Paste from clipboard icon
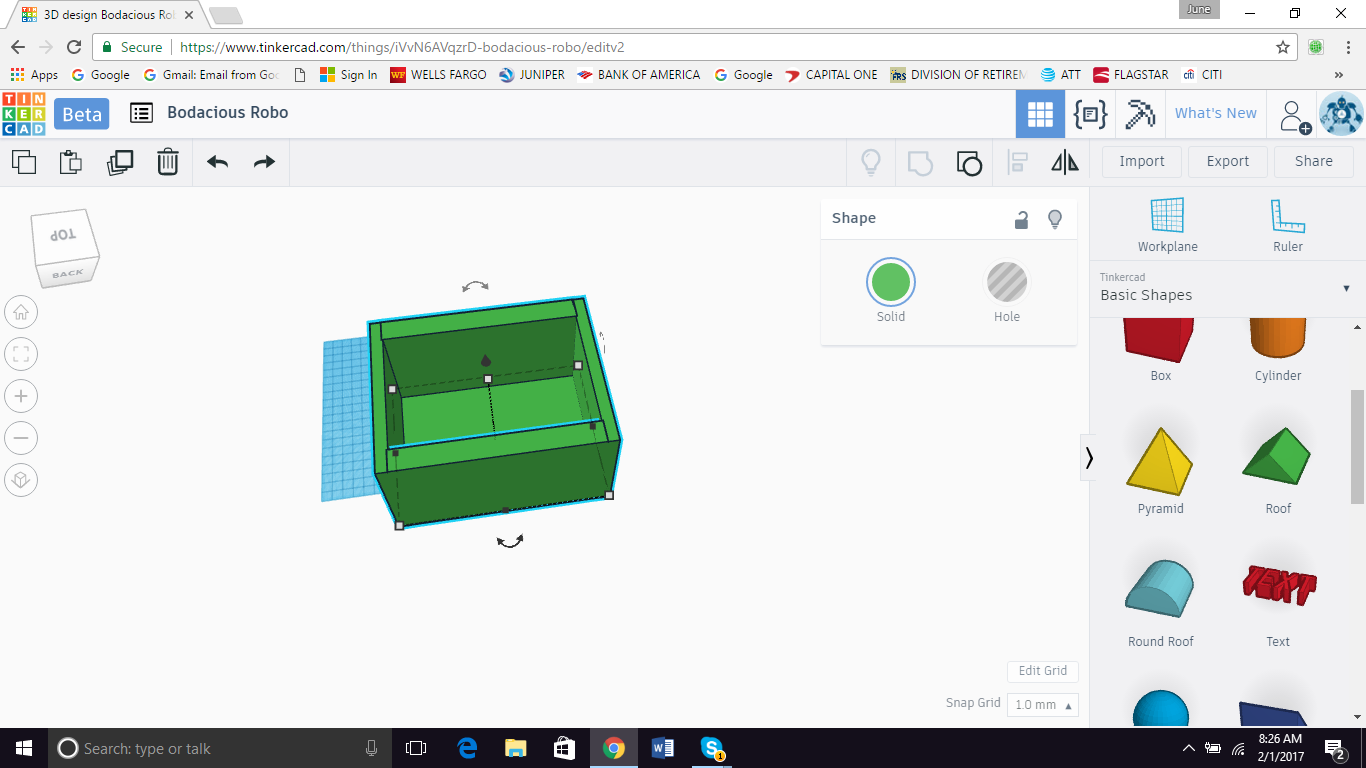 coord(71,162)
